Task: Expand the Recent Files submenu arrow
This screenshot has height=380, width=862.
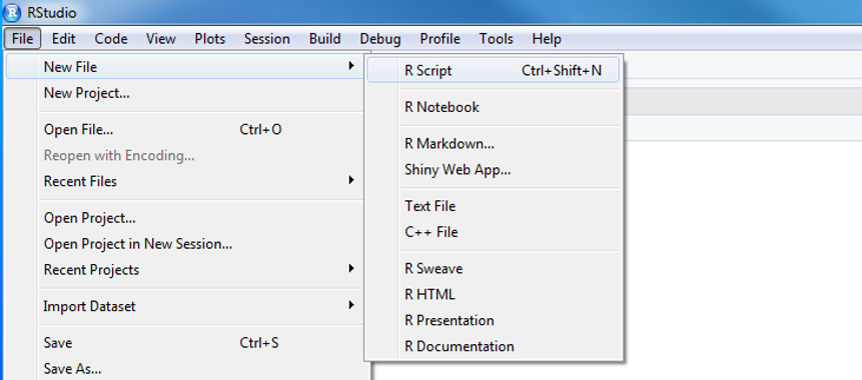Action: point(351,180)
